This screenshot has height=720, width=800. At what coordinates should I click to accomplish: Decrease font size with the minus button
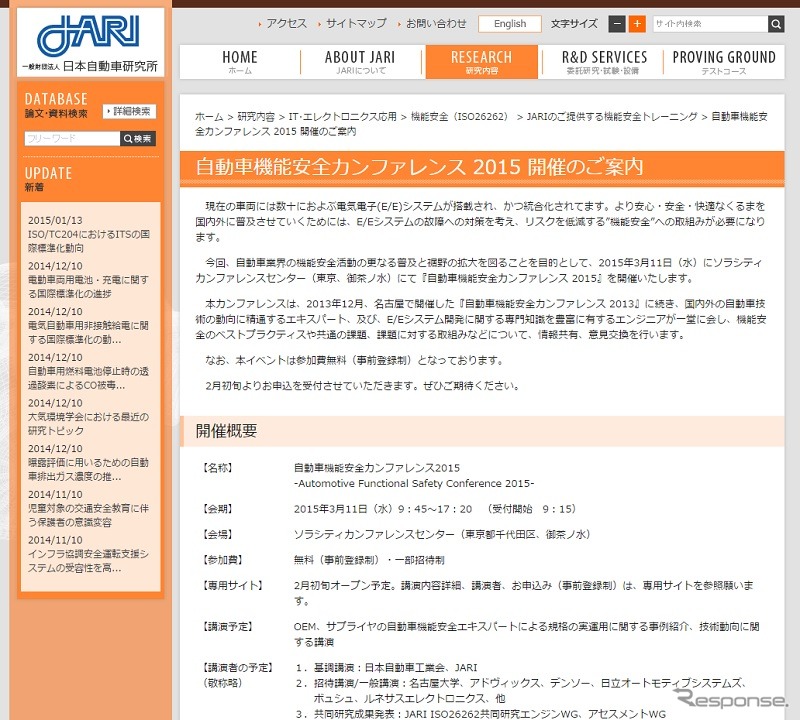(x=615, y=24)
